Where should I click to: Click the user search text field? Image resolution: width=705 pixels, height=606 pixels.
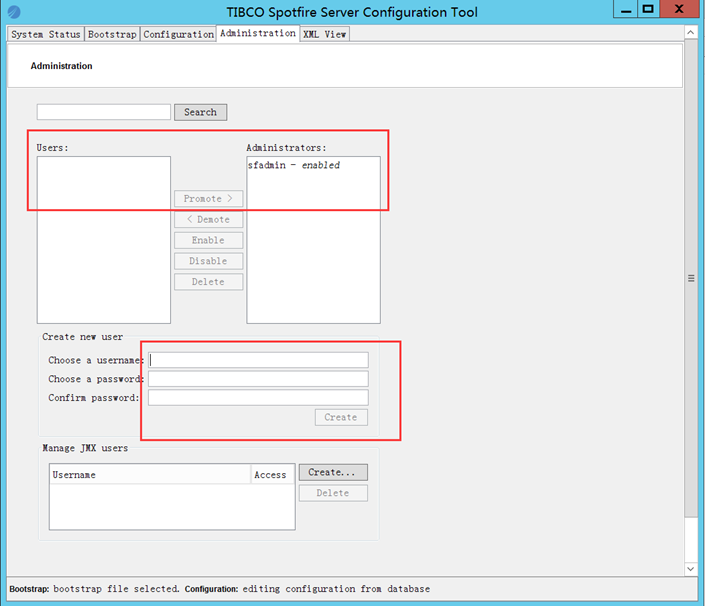tap(104, 112)
